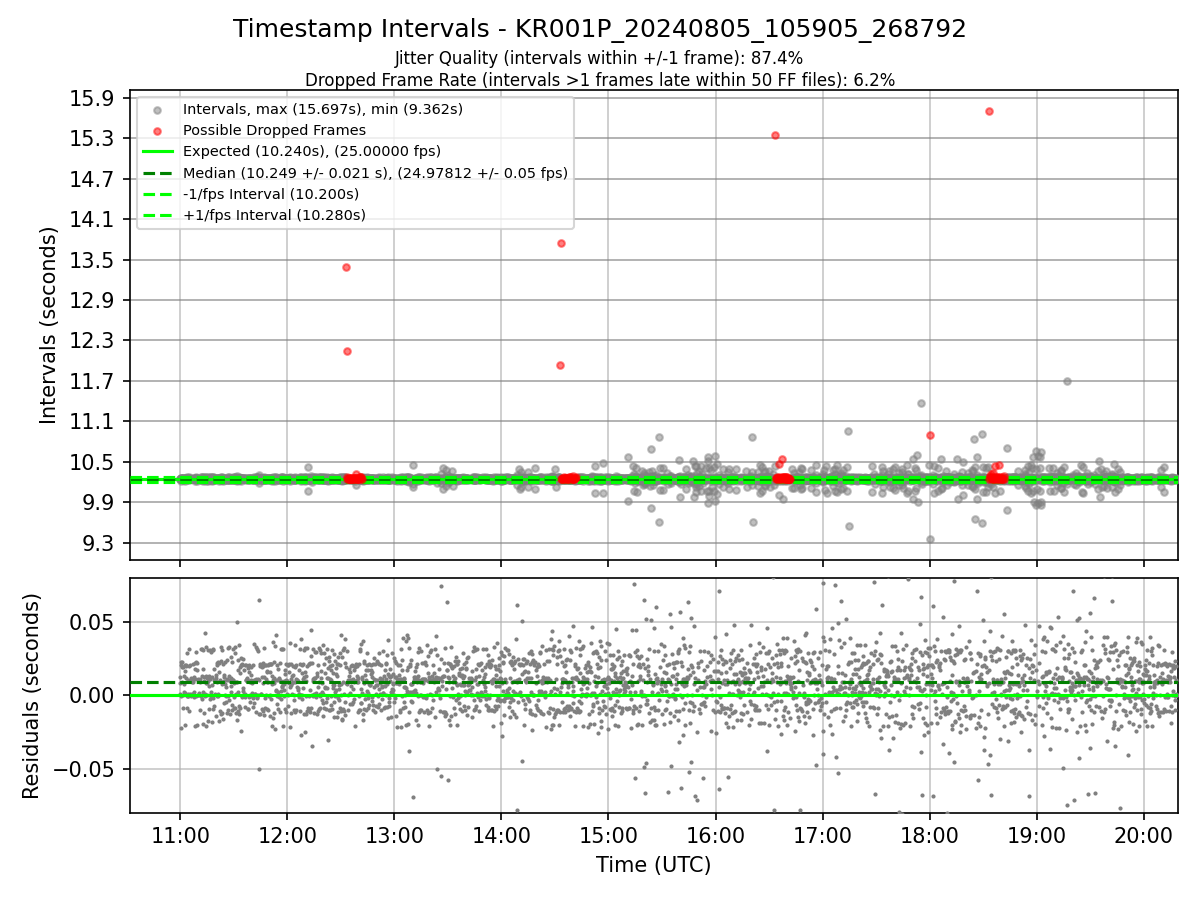This screenshot has height=900, width=1200.
Task: Click the 'Residuals (seconds)' y-axis label
Action: (x=31, y=696)
